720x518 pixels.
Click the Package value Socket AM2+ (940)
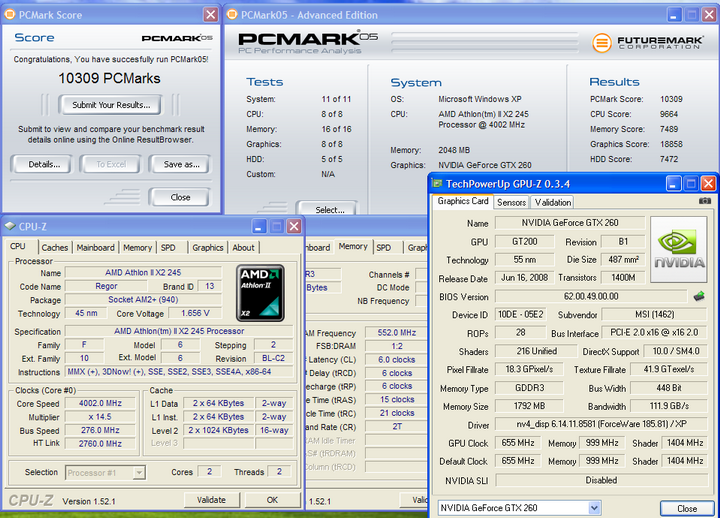point(143,299)
